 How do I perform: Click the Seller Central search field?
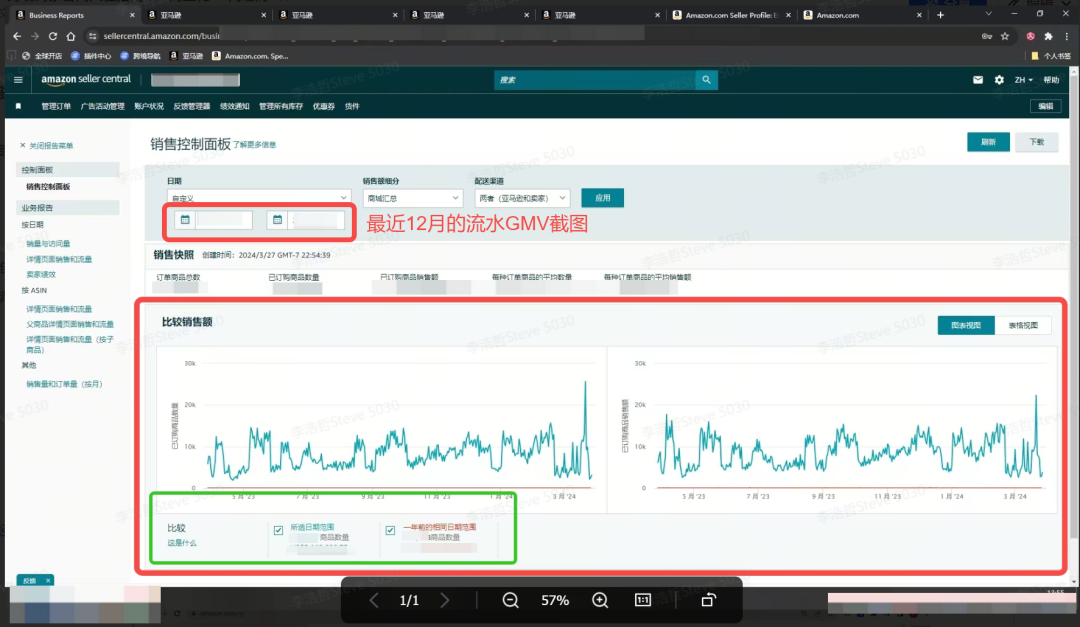[594, 80]
